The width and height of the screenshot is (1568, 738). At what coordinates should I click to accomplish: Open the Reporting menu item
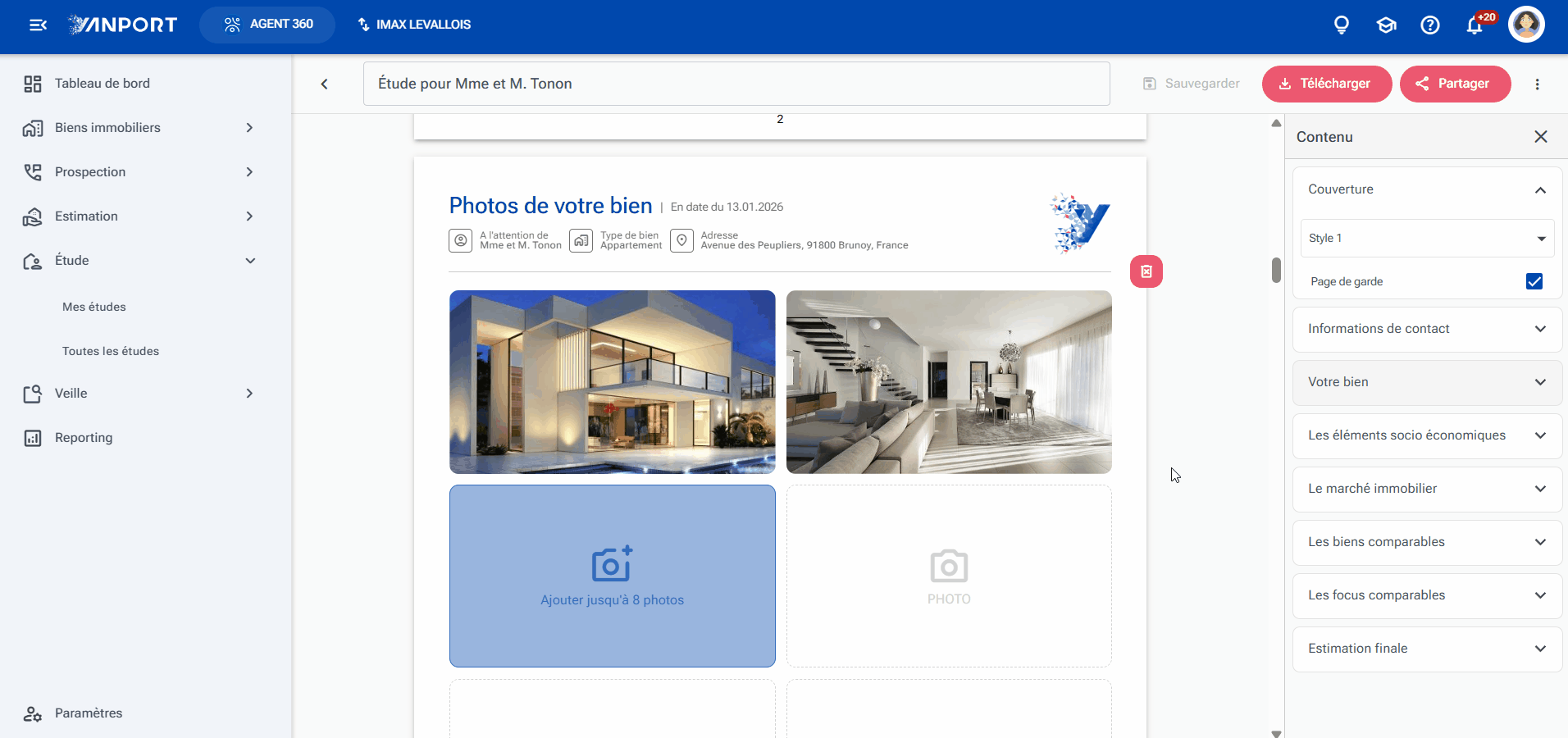point(84,438)
